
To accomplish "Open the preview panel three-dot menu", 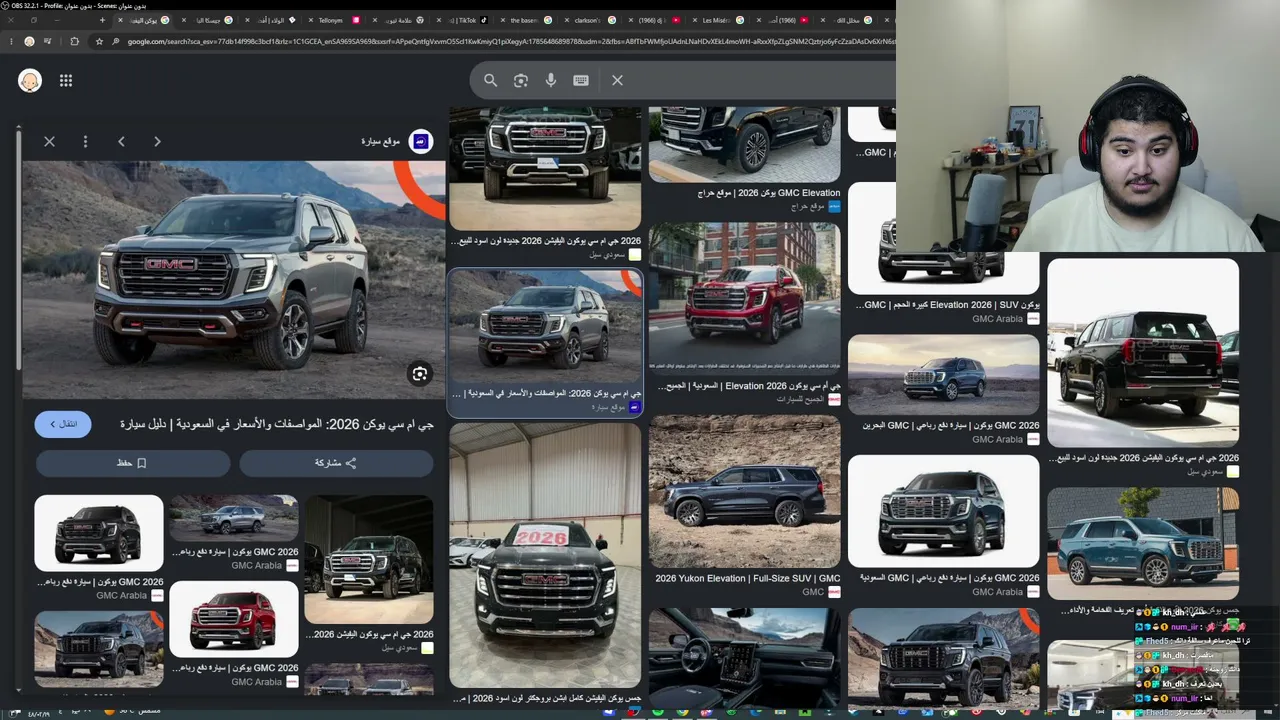I will pyautogui.click(x=85, y=142).
